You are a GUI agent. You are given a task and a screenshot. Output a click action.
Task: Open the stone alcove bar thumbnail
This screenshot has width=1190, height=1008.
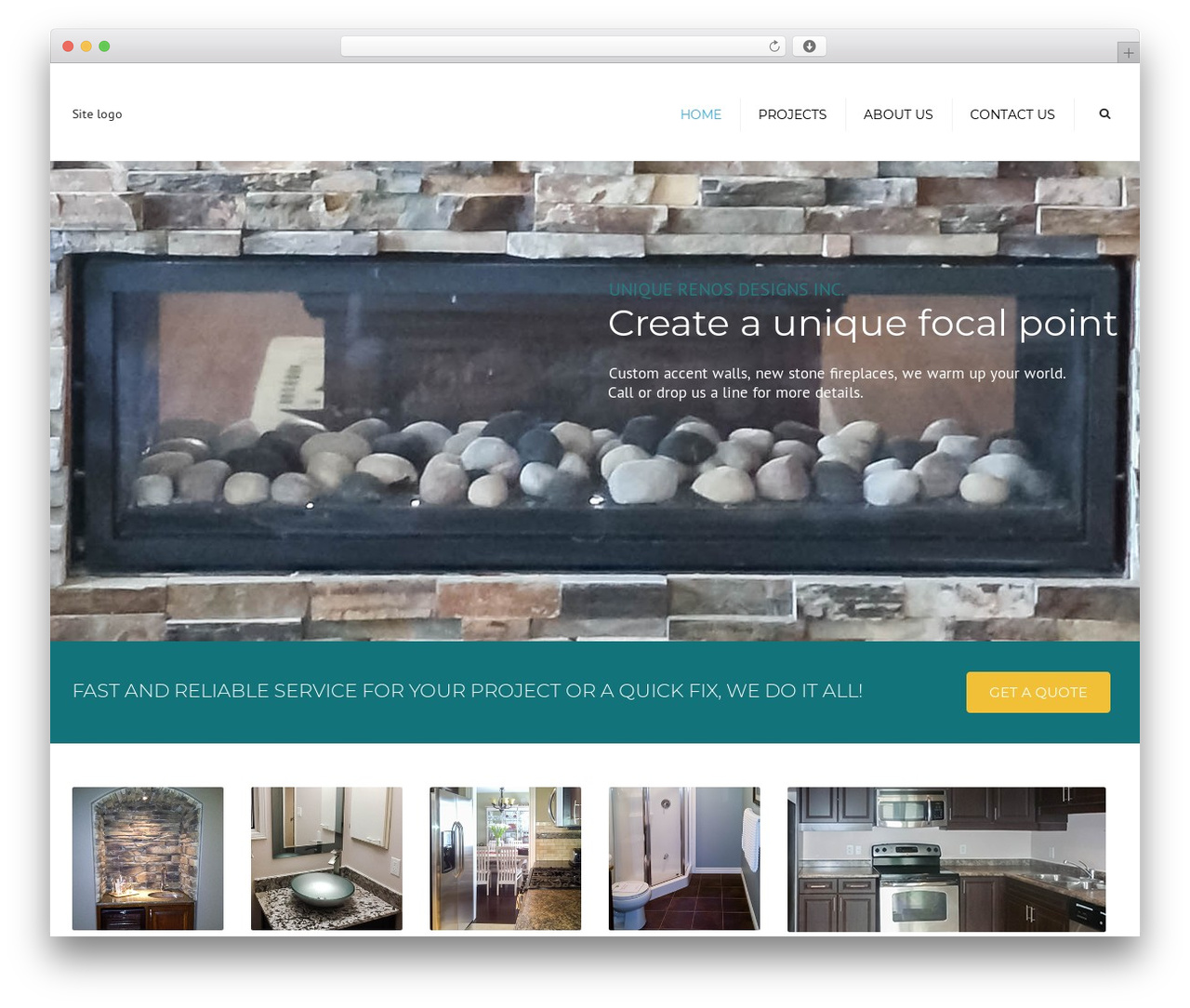click(148, 858)
